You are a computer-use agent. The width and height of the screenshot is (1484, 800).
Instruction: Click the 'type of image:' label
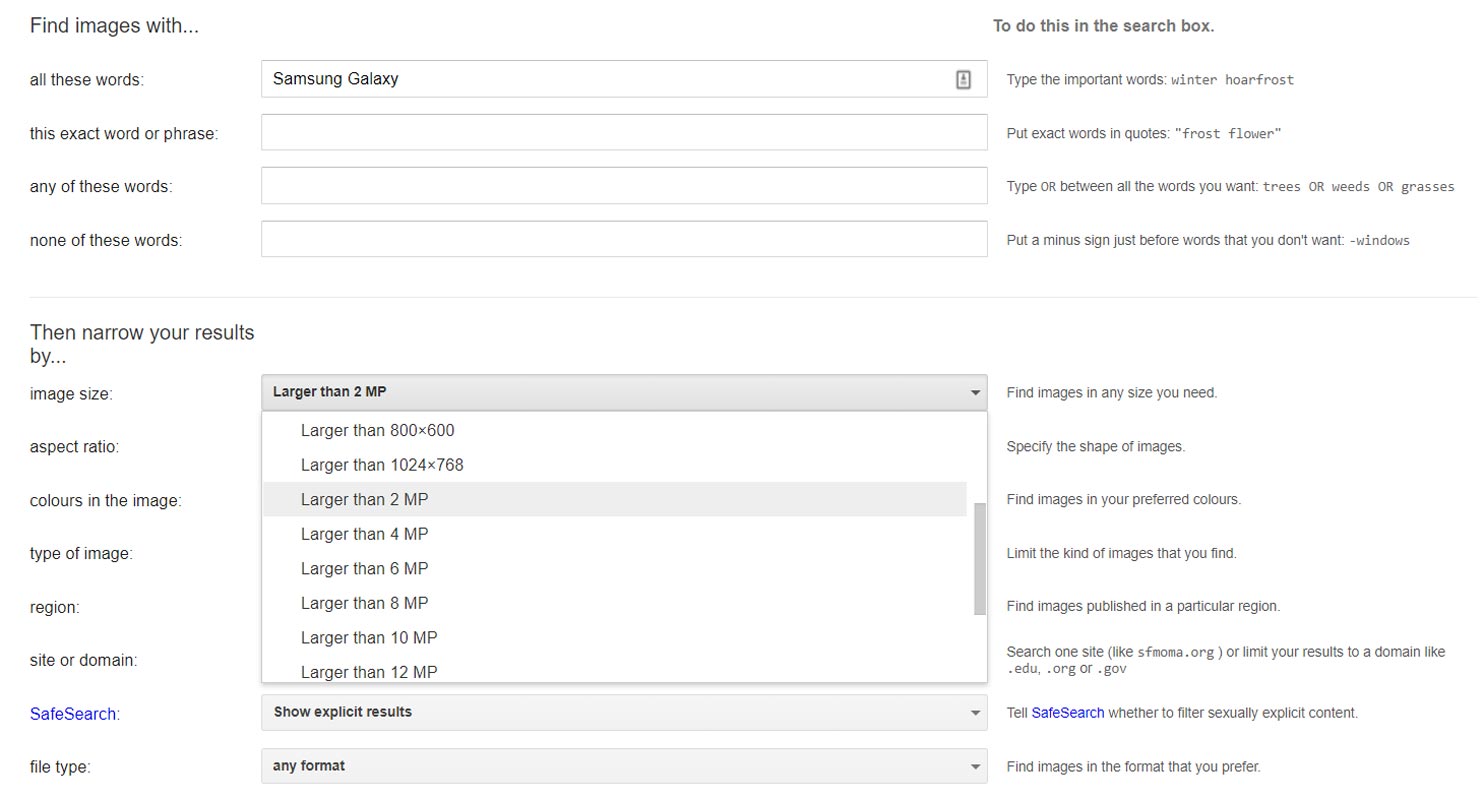click(x=81, y=554)
